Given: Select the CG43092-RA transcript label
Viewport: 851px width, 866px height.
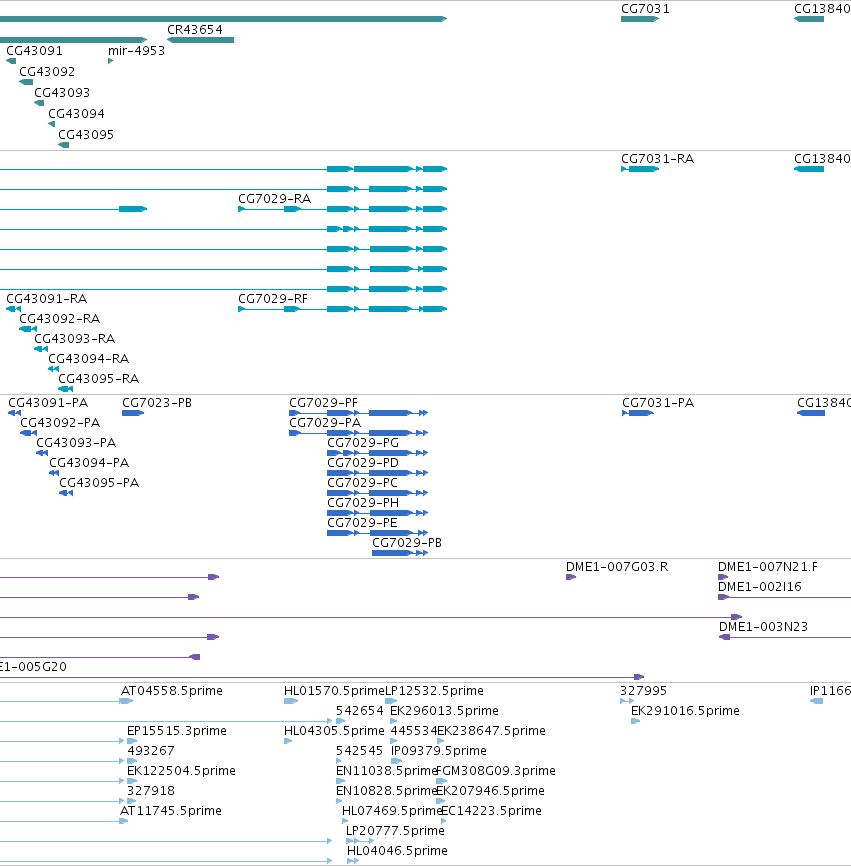Looking at the screenshot, I should (x=60, y=319).
